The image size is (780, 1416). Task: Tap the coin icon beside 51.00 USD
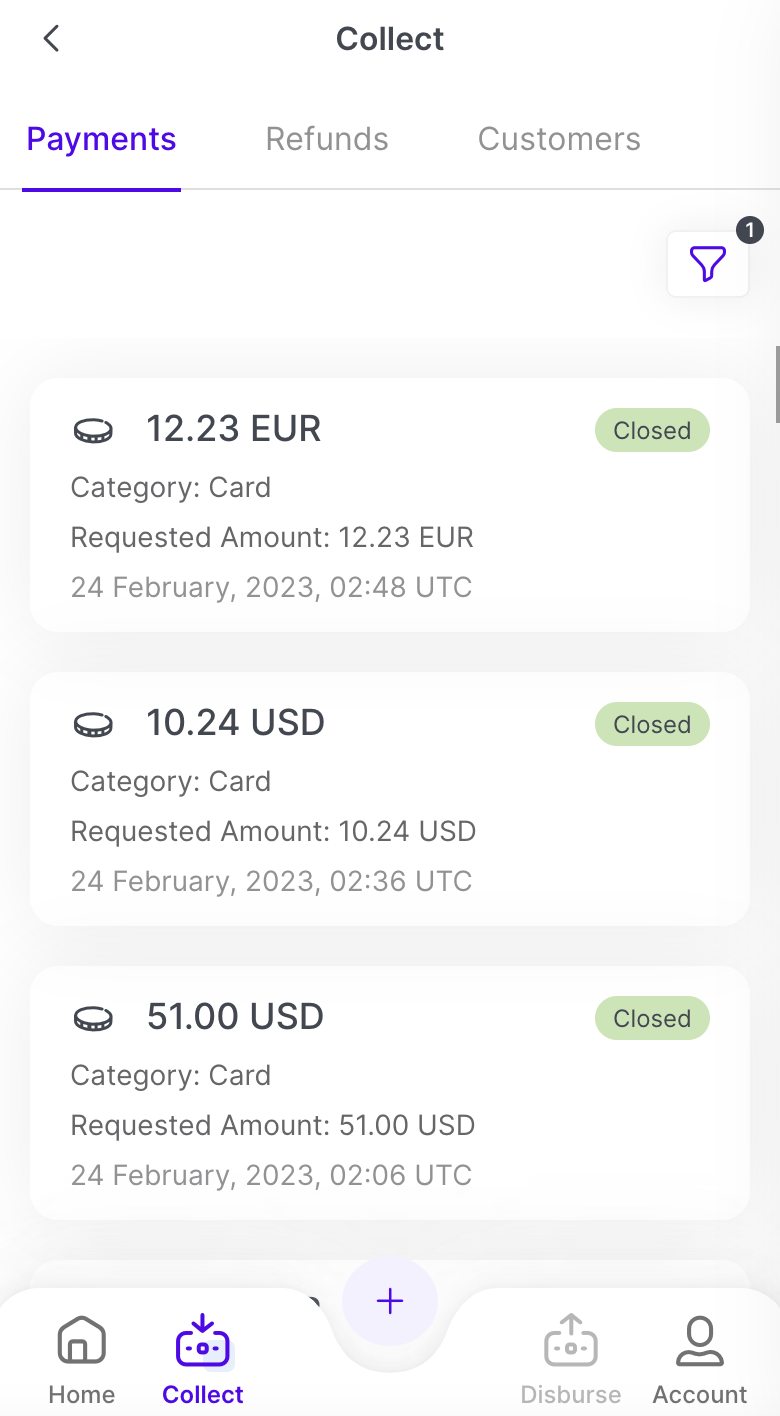tap(93, 1019)
